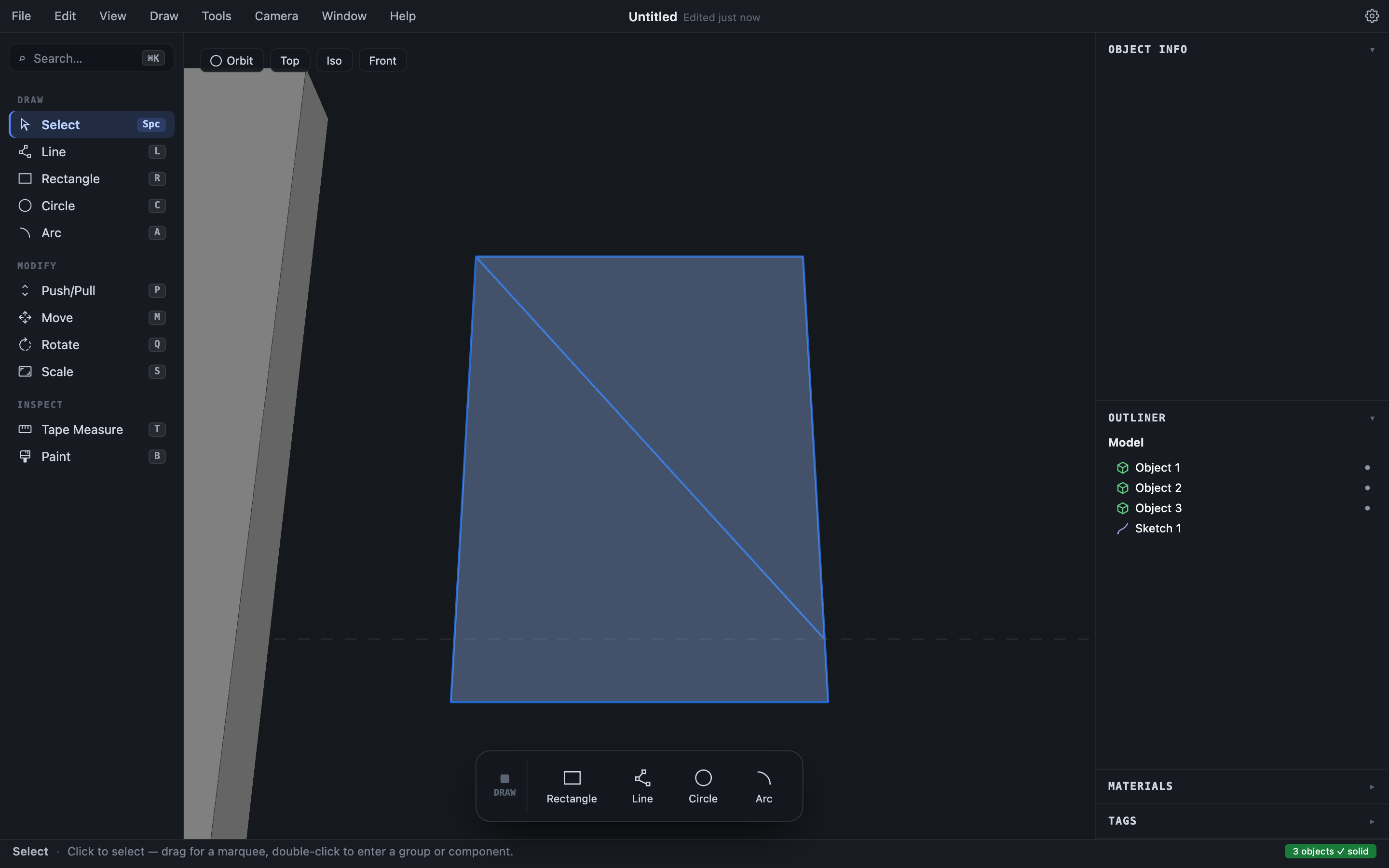The image size is (1389, 868).
Task: Switch to Iso view
Action: point(334,60)
